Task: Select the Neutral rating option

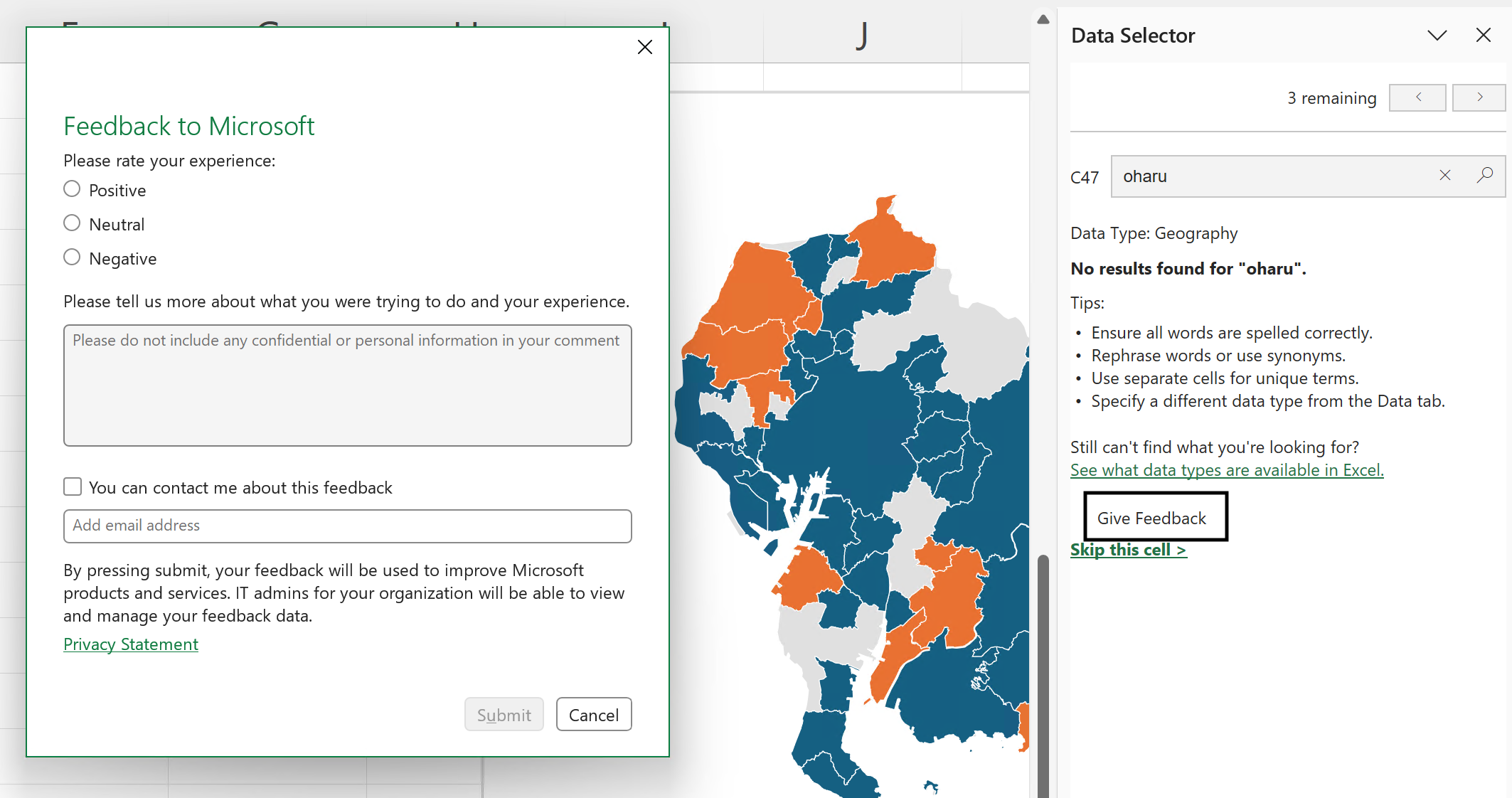Action: pyautogui.click(x=72, y=223)
